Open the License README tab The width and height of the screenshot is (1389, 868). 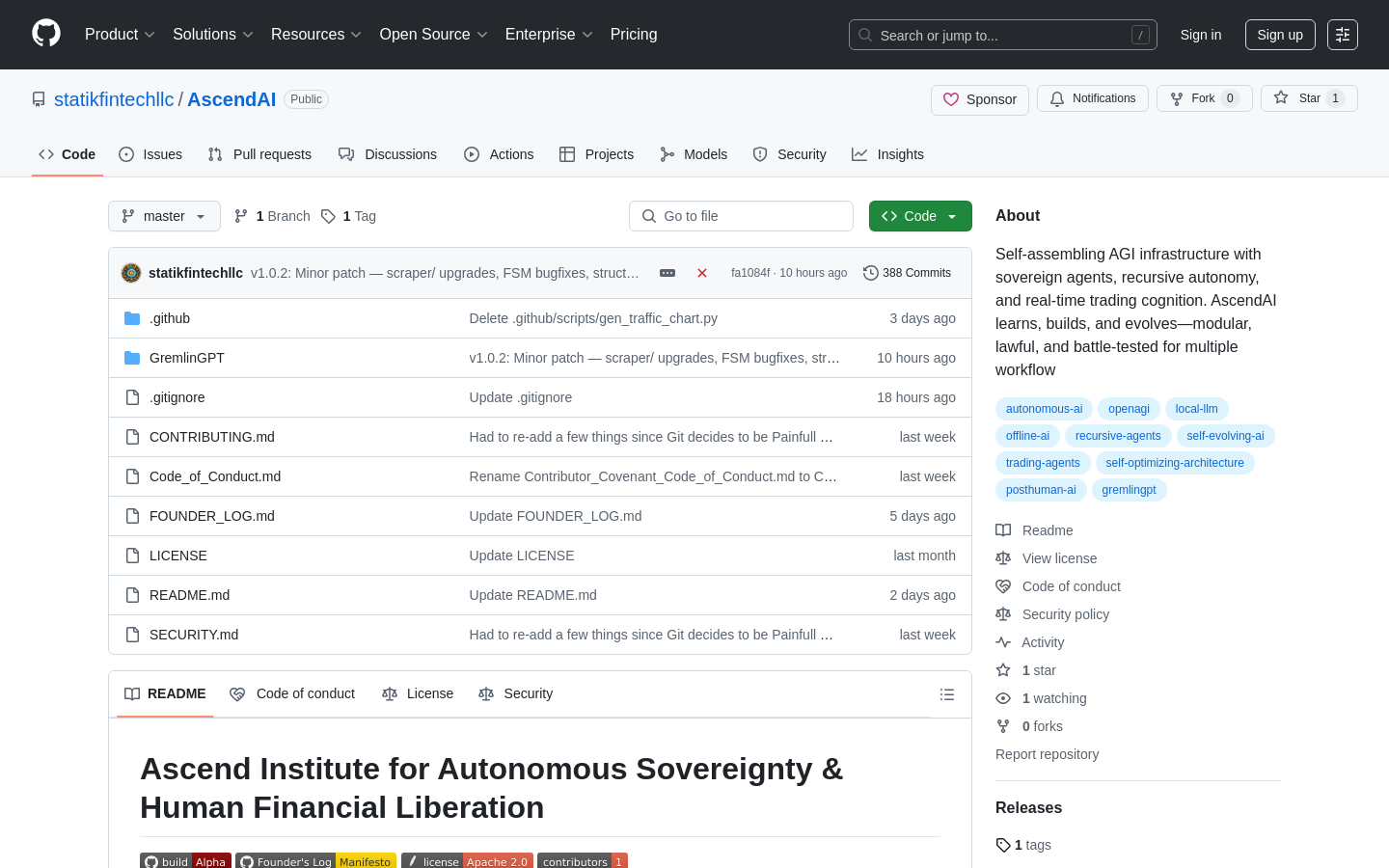(418, 694)
